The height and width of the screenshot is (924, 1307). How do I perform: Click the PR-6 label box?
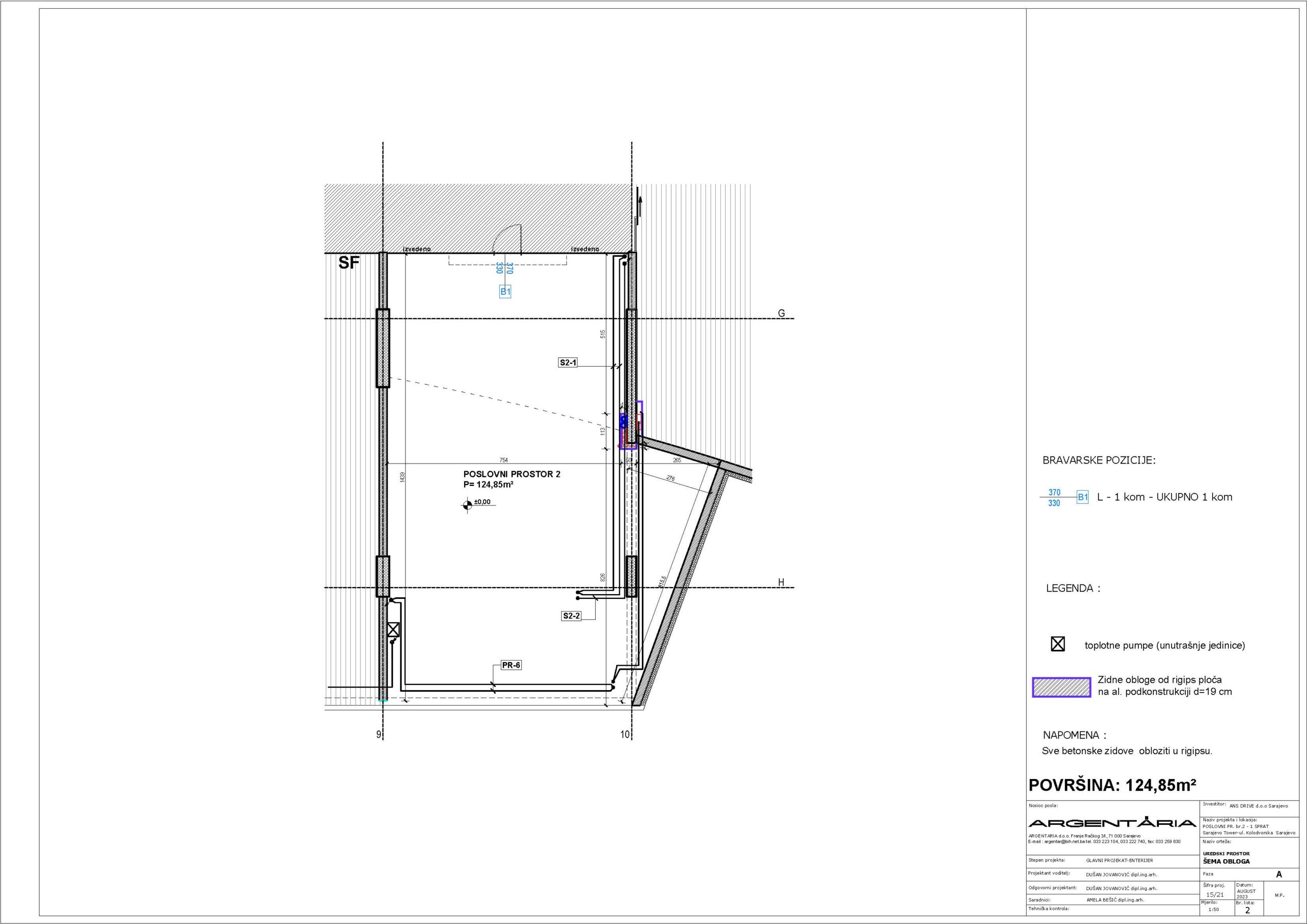coord(511,665)
